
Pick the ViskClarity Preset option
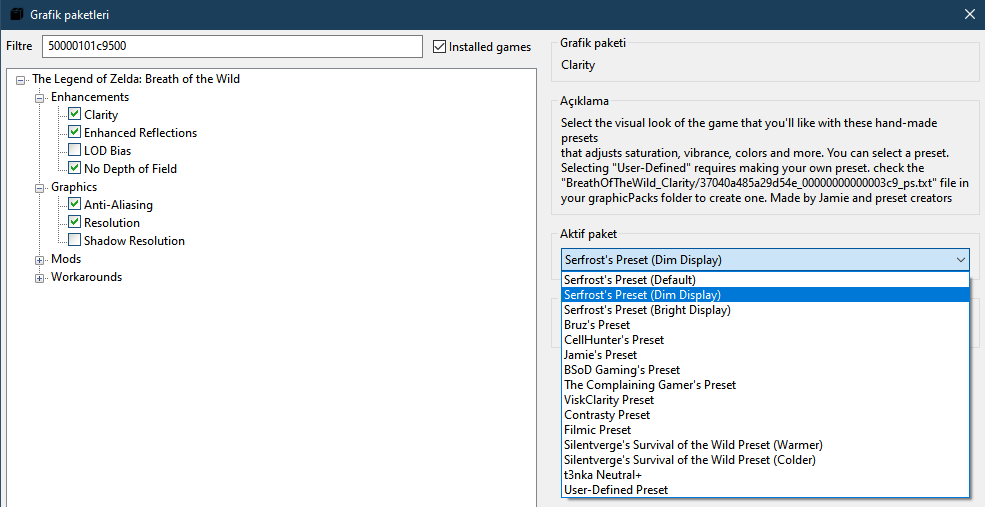tap(765, 400)
